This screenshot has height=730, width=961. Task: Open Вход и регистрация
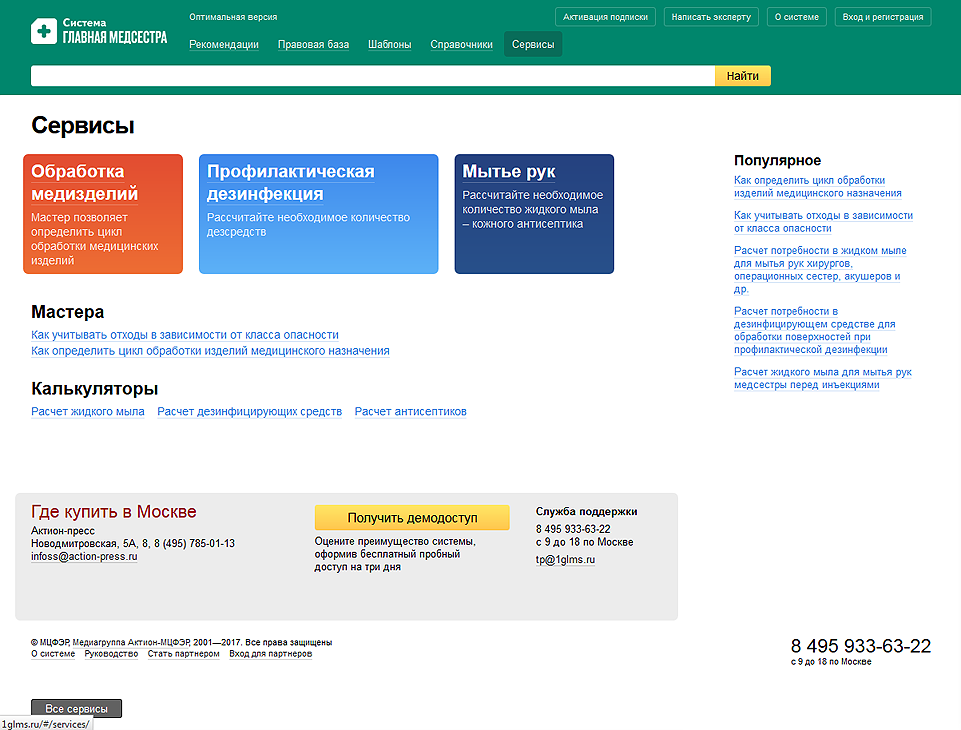tap(883, 17)
